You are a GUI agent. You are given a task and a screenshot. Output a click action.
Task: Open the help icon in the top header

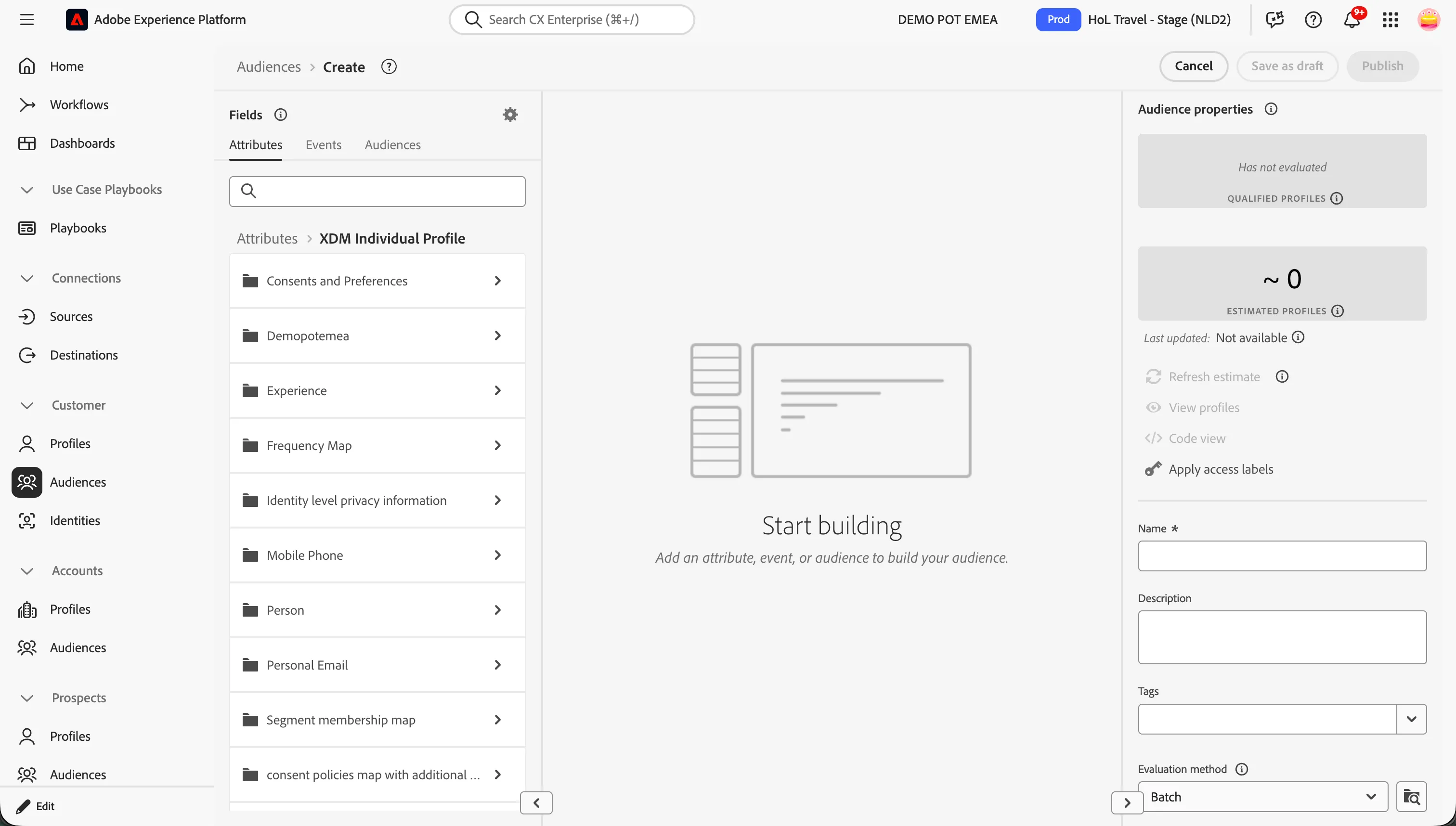pyautogui.click(x=1313, y=20)
